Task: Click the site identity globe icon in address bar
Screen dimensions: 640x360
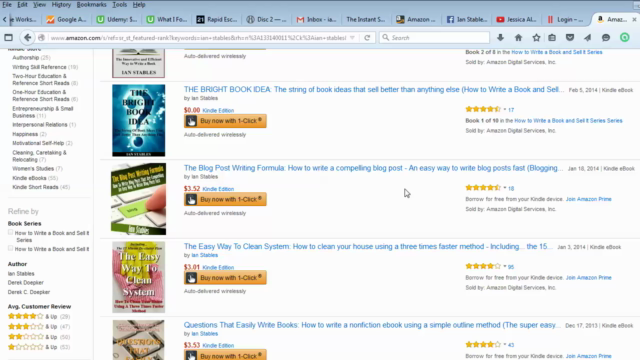Action: click(41, 38)
